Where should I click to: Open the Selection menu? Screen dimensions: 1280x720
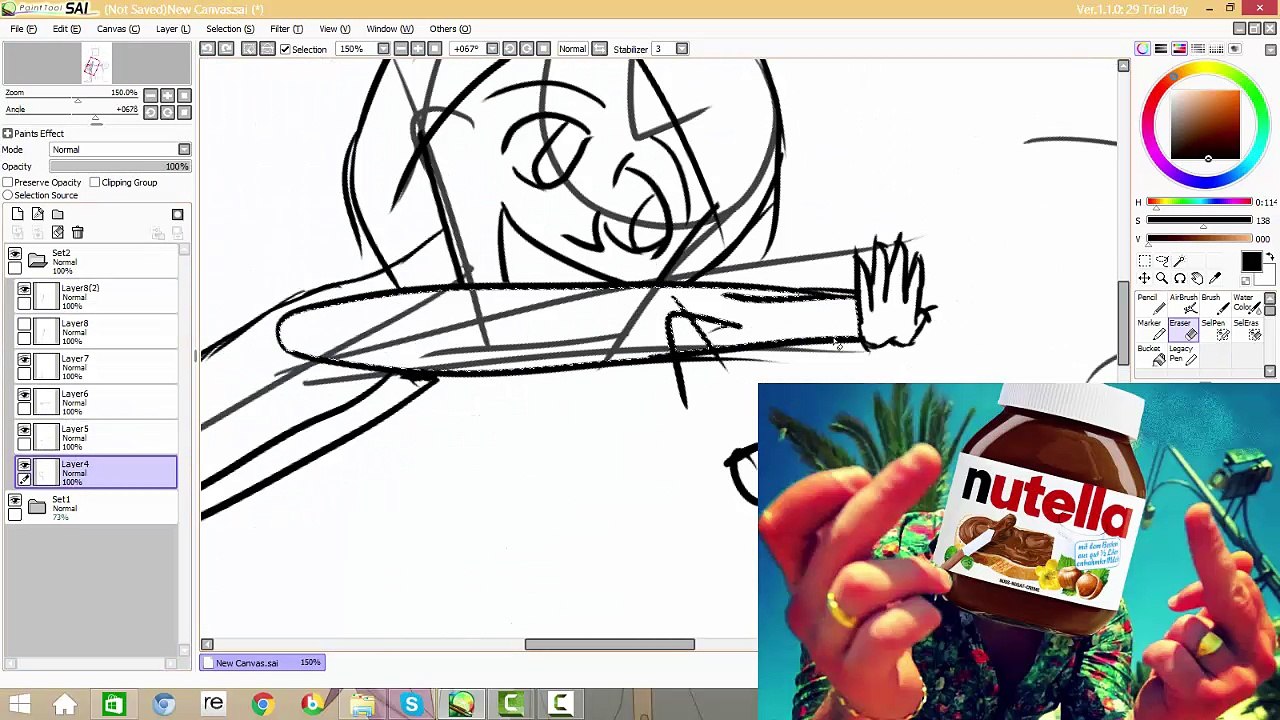230,29
